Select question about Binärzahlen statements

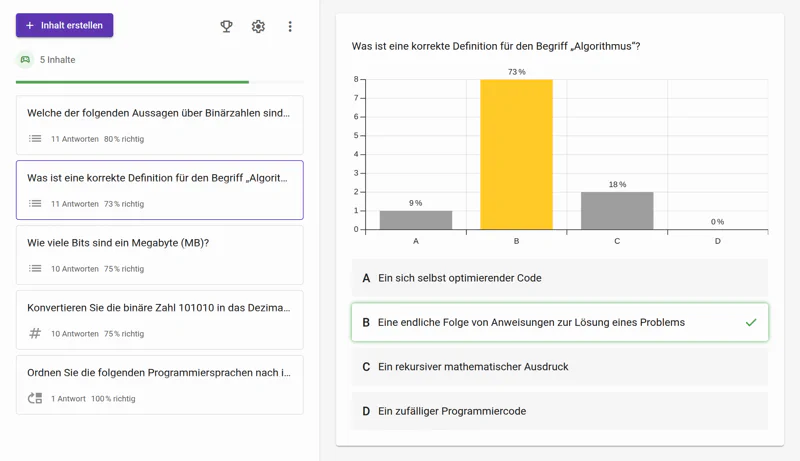(x=159, y=114)
